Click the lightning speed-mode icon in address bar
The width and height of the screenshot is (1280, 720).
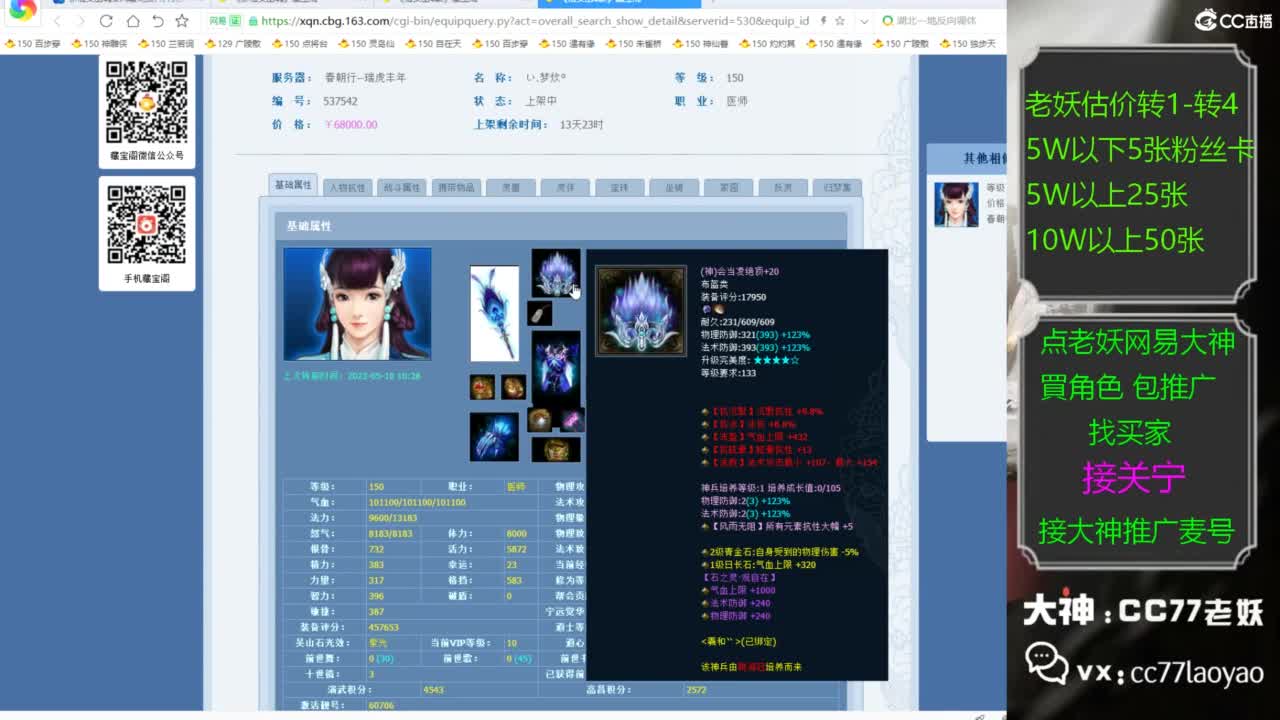tap(822, 21)
